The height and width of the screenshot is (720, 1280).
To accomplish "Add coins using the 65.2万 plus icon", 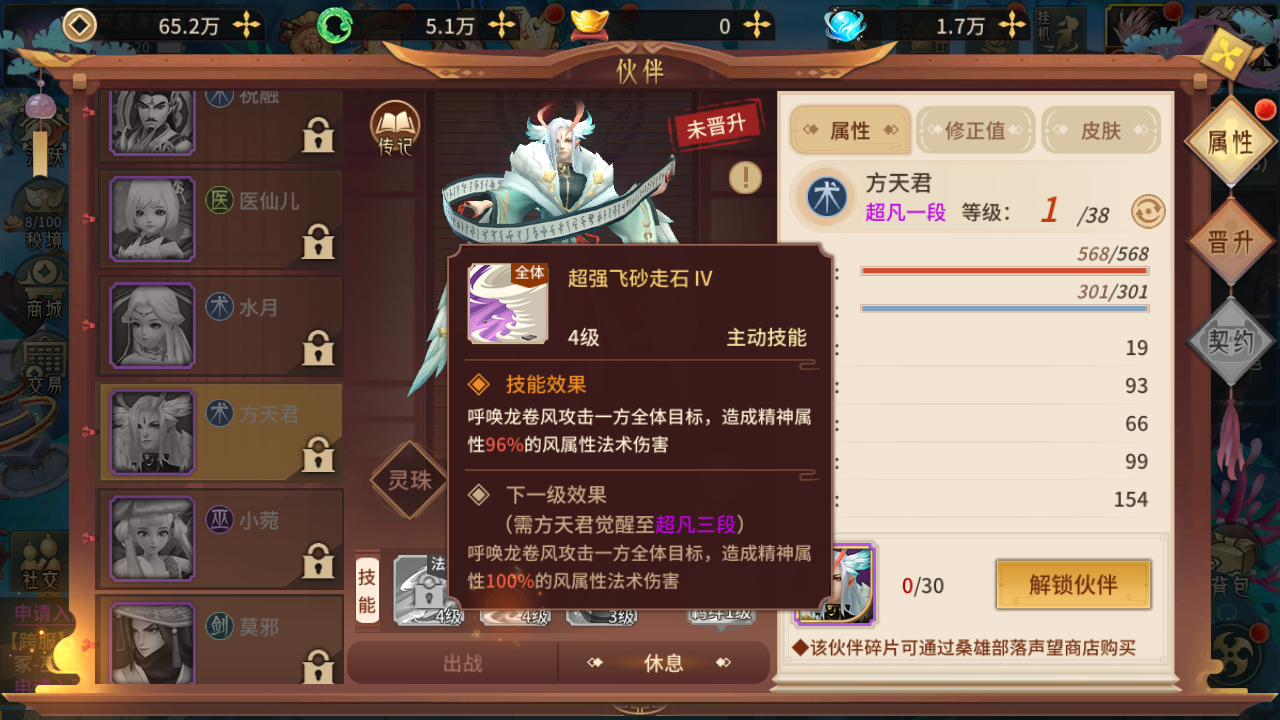I will tap(246, 26).
